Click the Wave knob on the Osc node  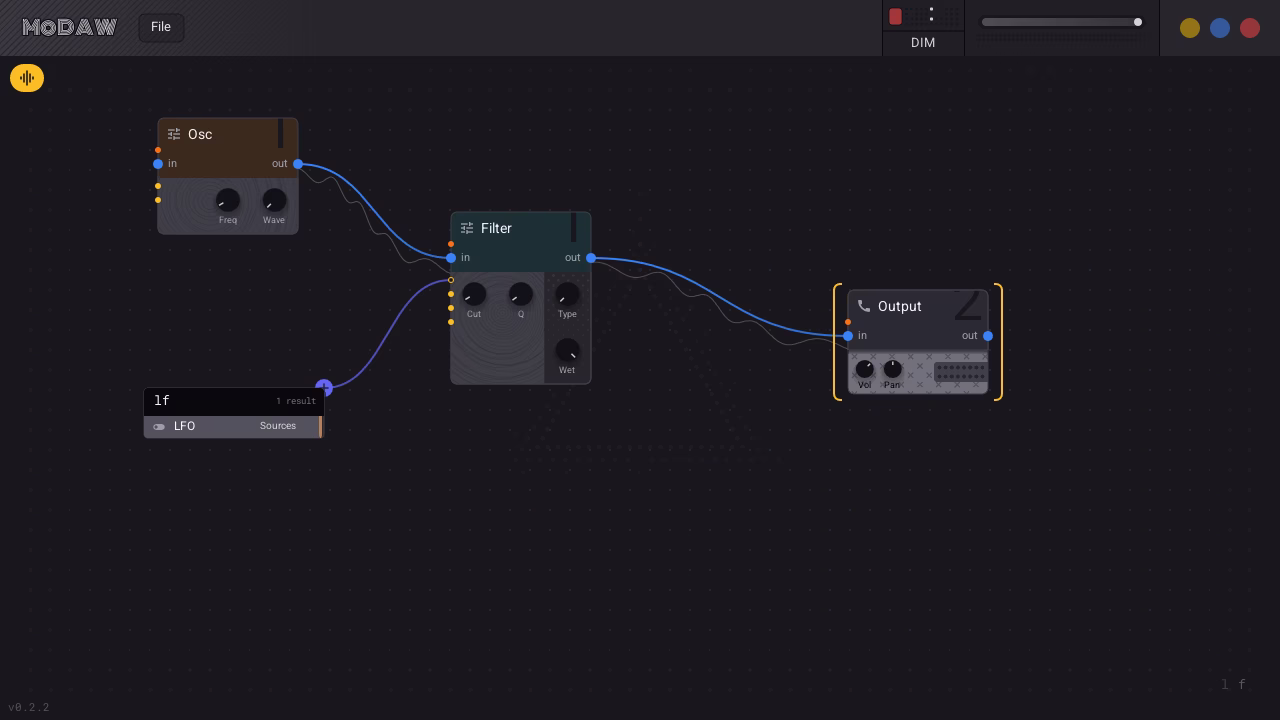(274, 200)
